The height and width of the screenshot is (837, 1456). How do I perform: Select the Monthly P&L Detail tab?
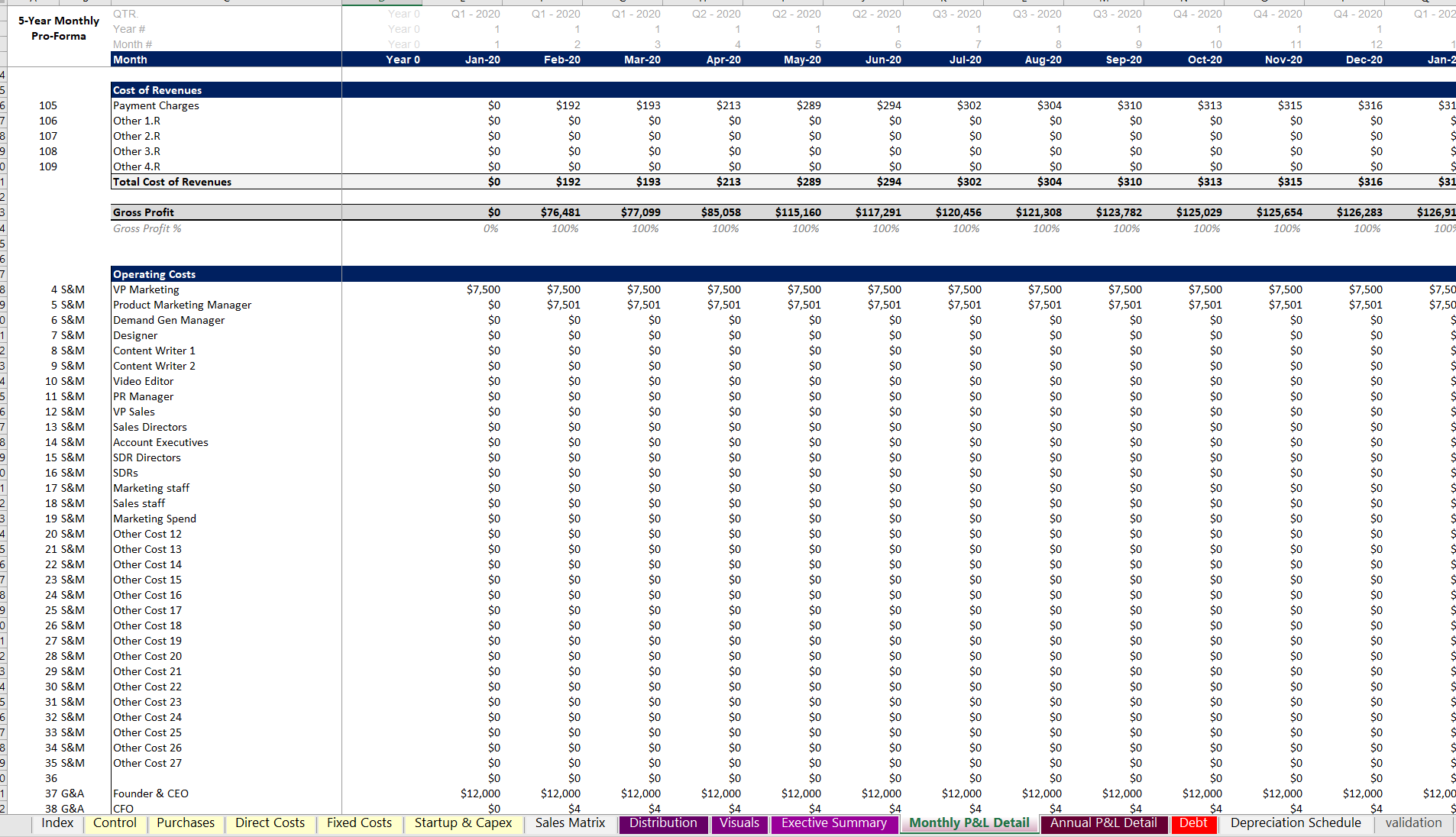tap(969, 823)
